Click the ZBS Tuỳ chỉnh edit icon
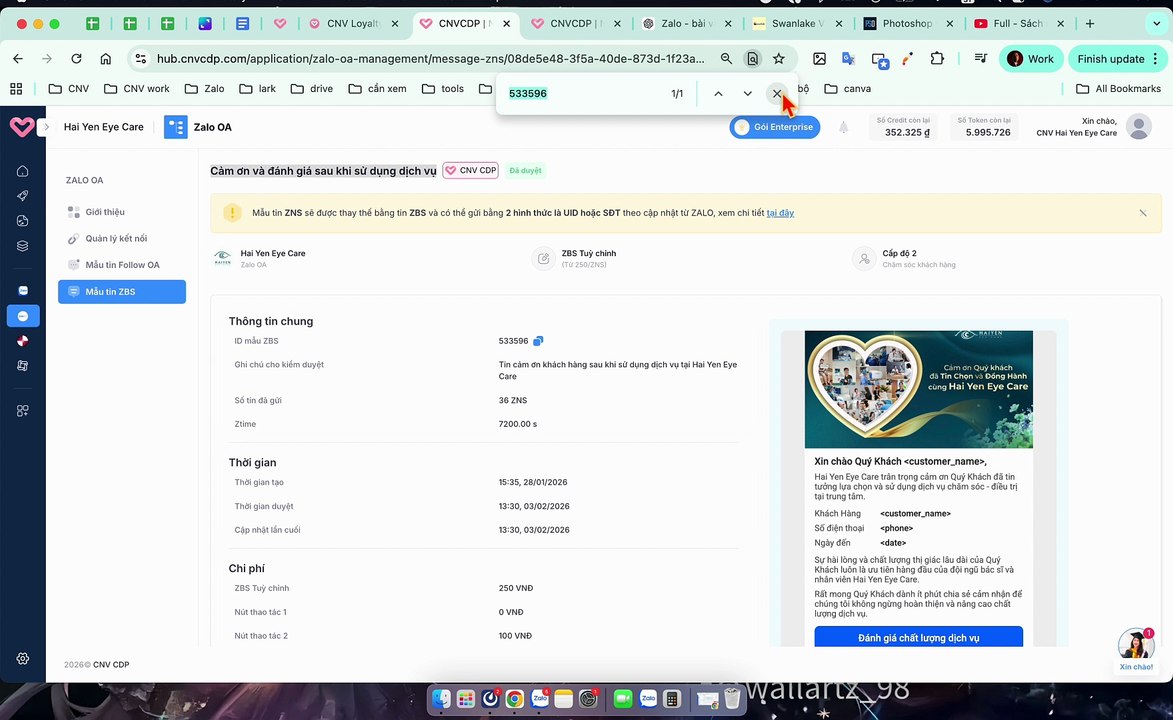Viewport: 1173px width, 720px height. tap(543, 258)
